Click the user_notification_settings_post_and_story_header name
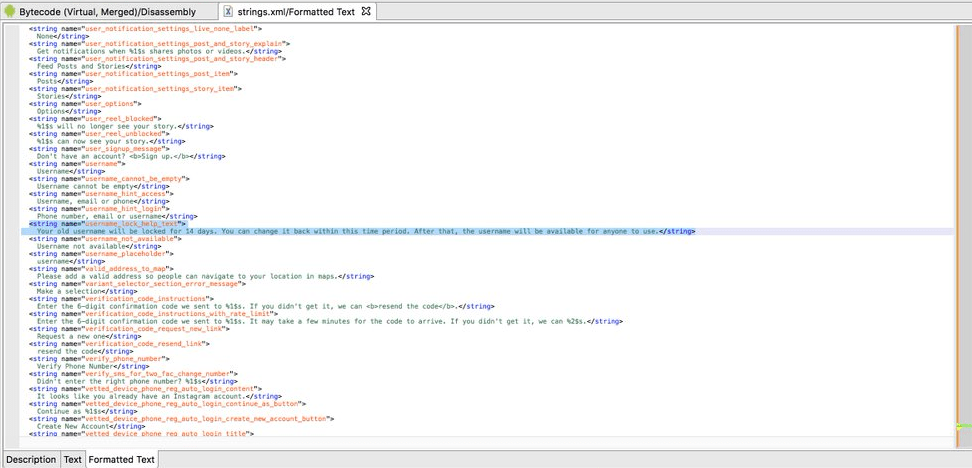The width and height of the screenshot is (972, 468). tap(182, 58)
